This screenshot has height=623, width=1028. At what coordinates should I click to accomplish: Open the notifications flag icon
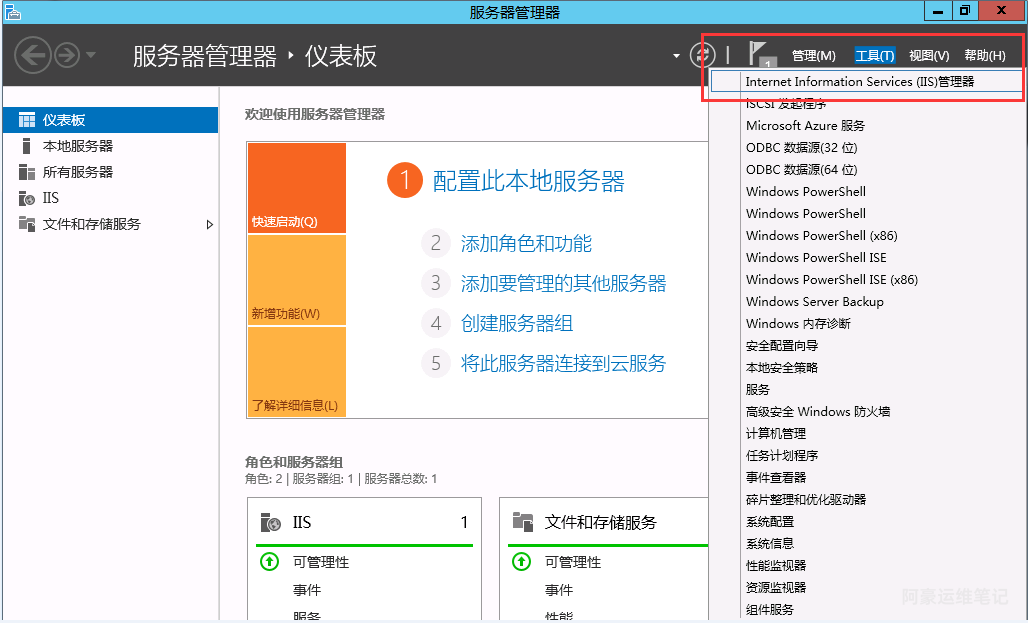pyautogui.click(x=762, y=55)
